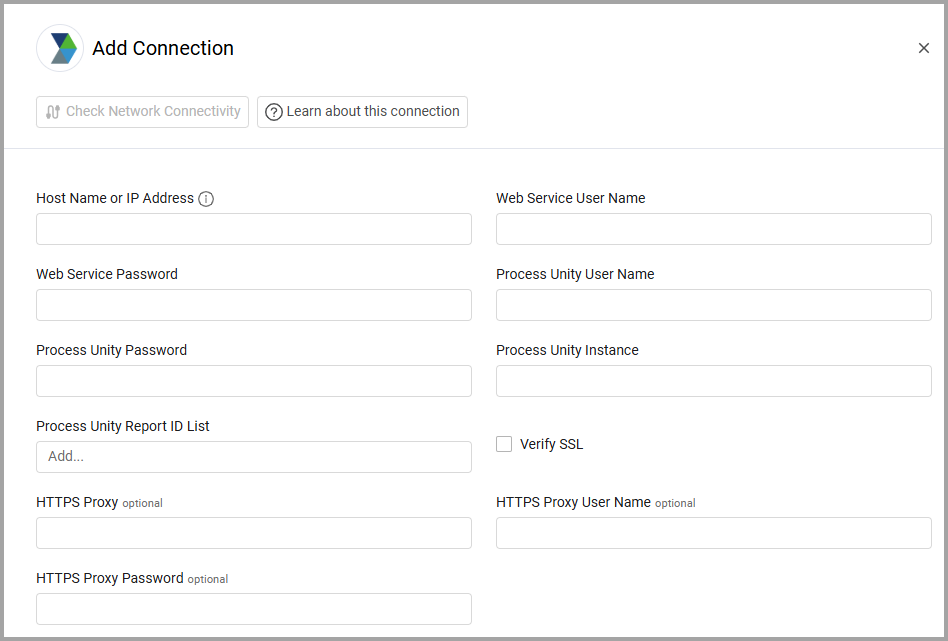This screenshot has width=948, height=641.
Task: Click the Process Unity User Name field
Action: tap(714, 305)
